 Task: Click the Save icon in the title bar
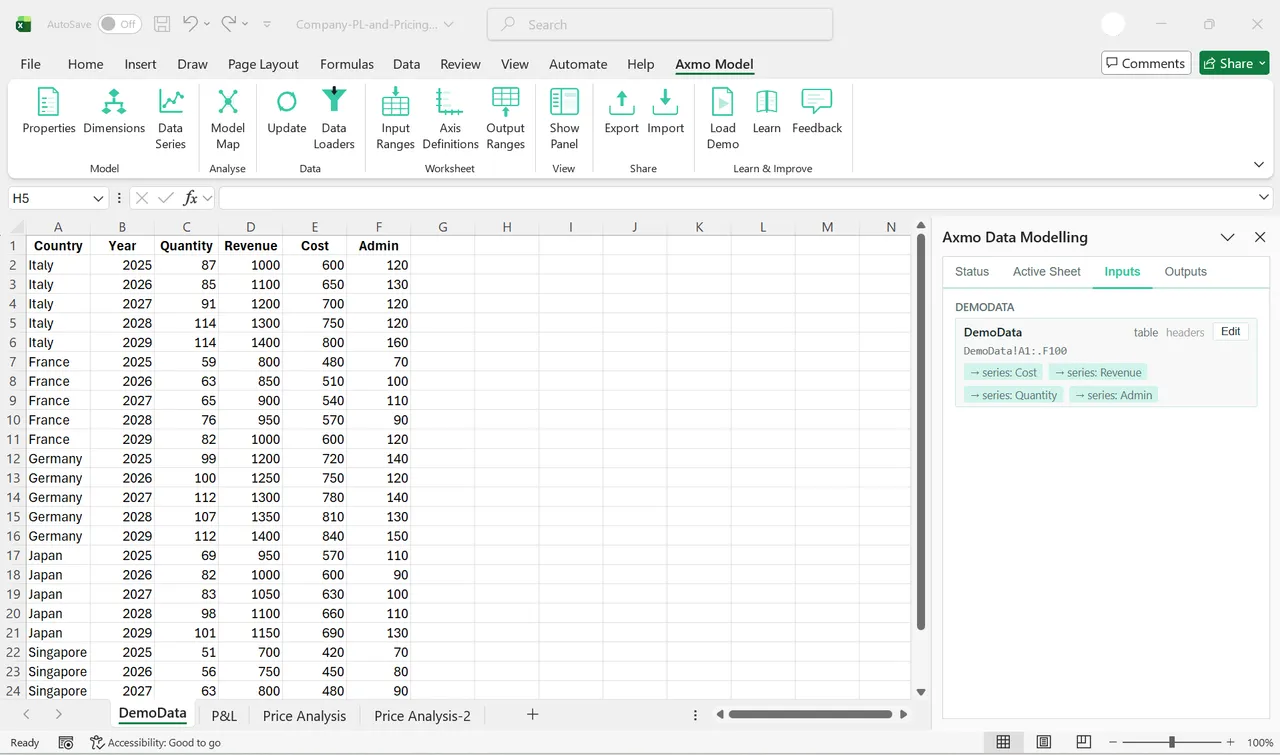click(x=162, y=24)
